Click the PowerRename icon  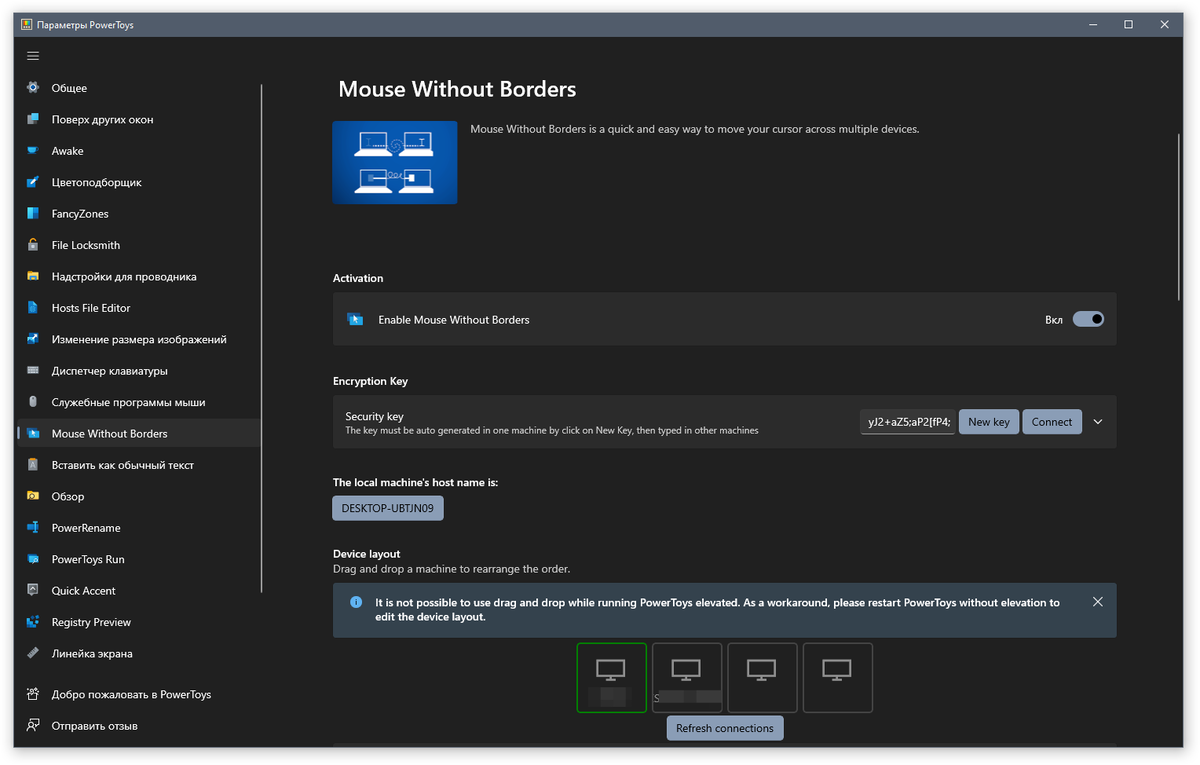pyautogui.click(x=33, y=528)
